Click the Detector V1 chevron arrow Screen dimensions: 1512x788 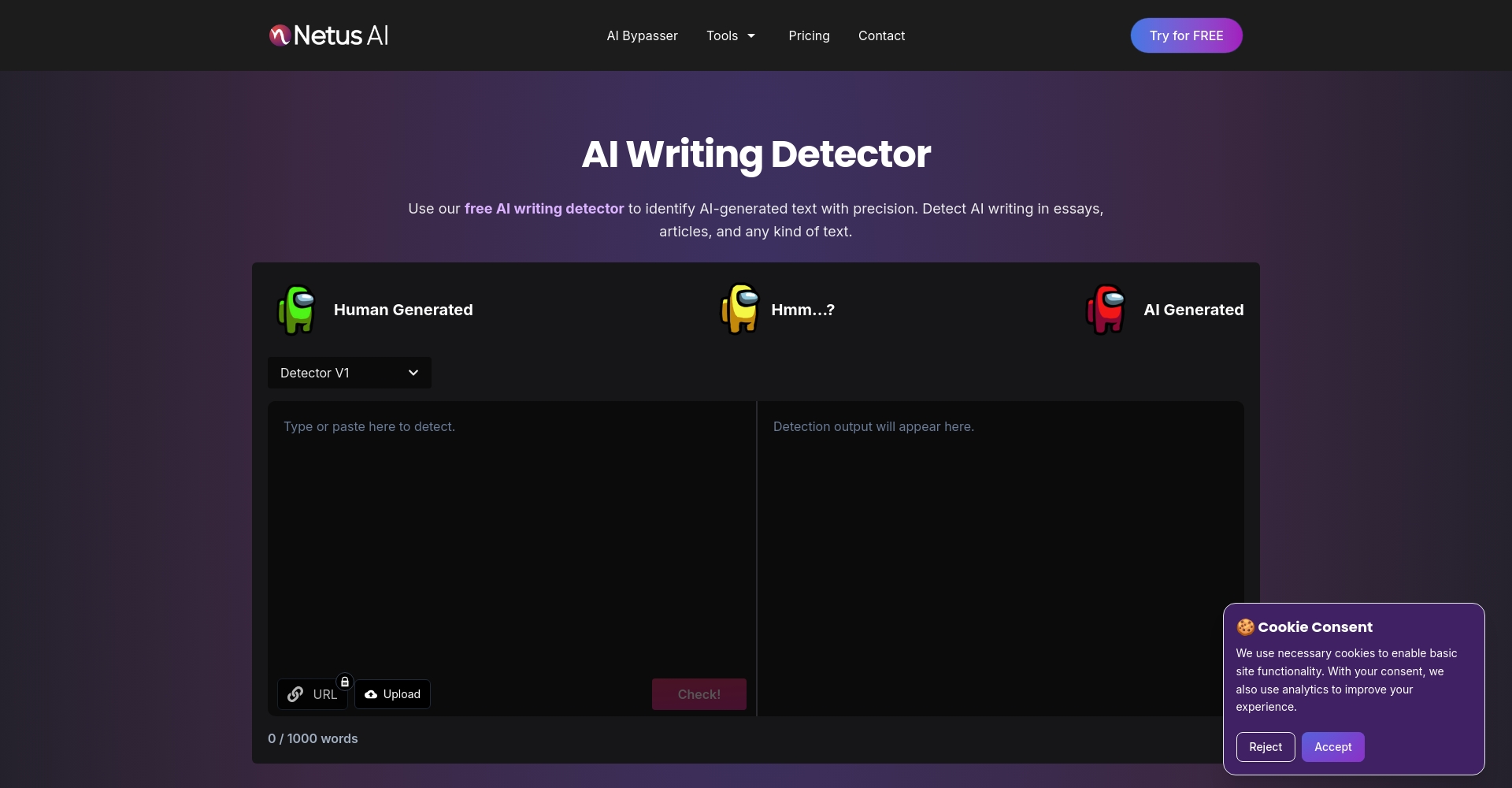coord(413,373)
